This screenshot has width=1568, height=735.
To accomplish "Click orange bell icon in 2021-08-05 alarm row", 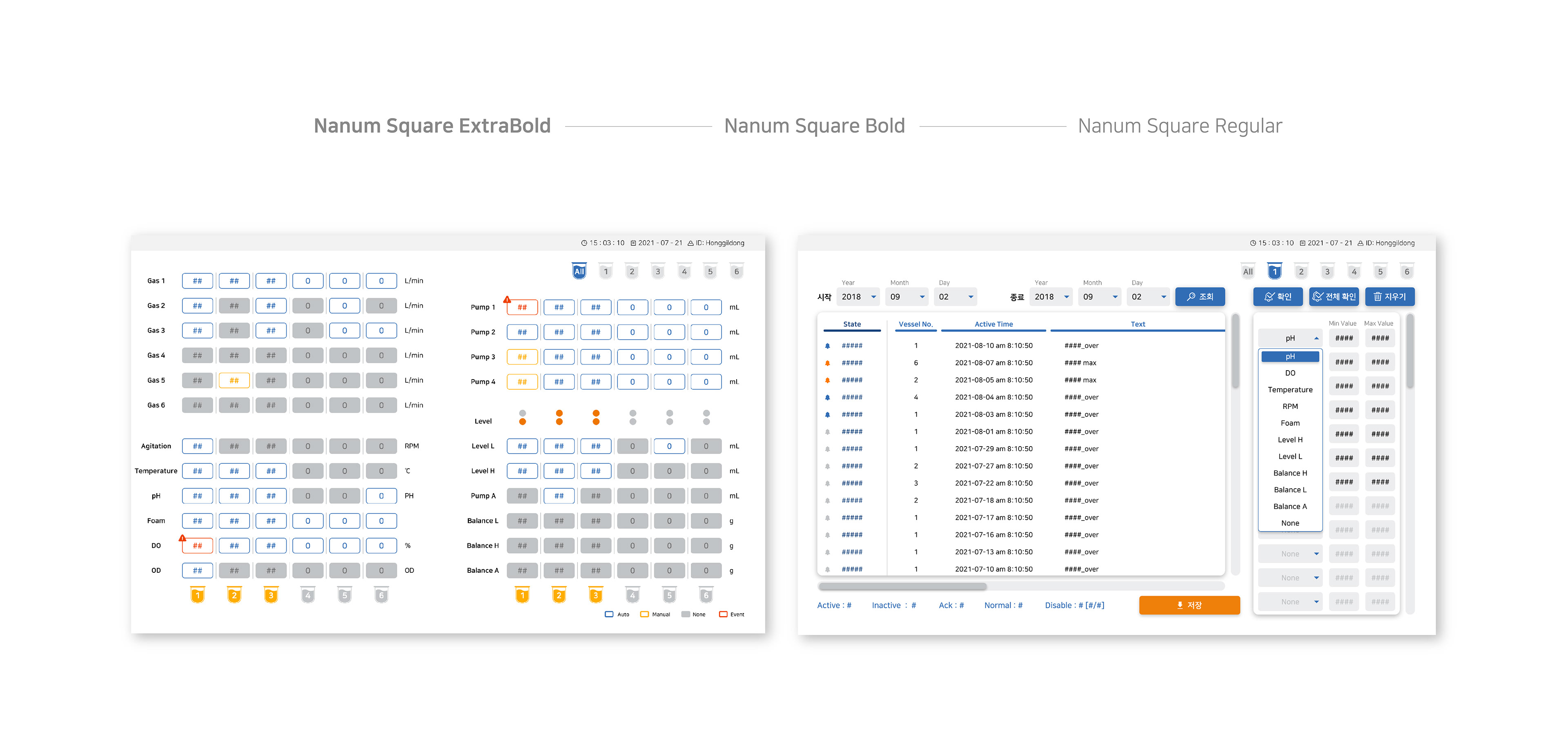I will [827, 380].
